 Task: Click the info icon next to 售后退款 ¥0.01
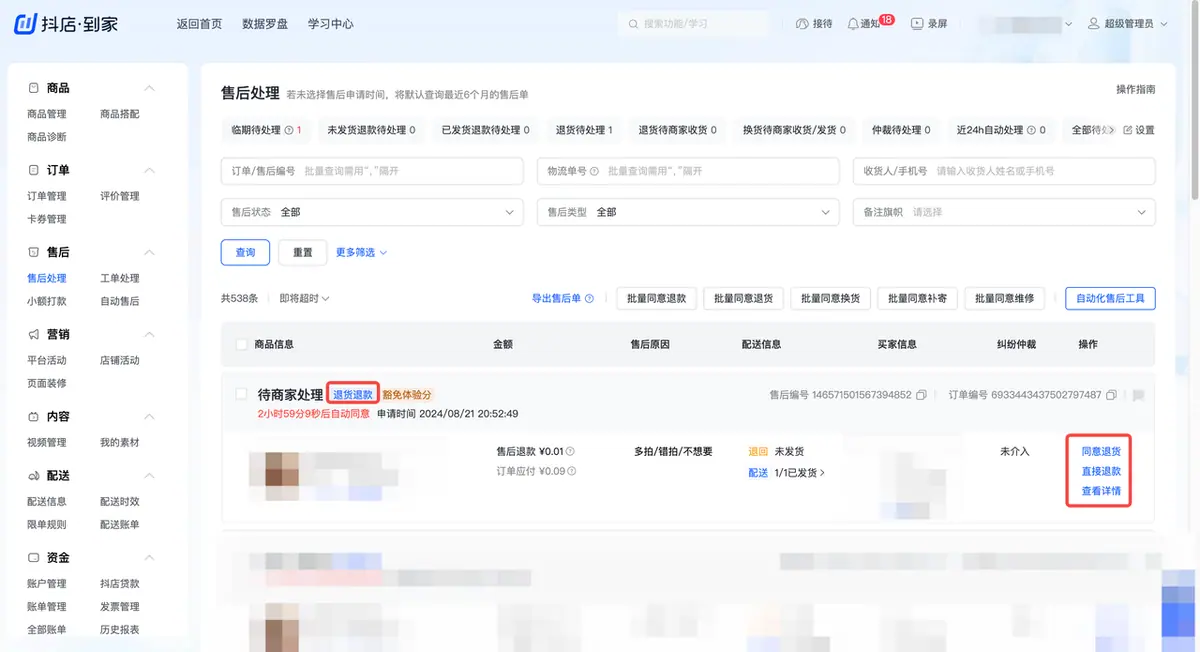571,451
